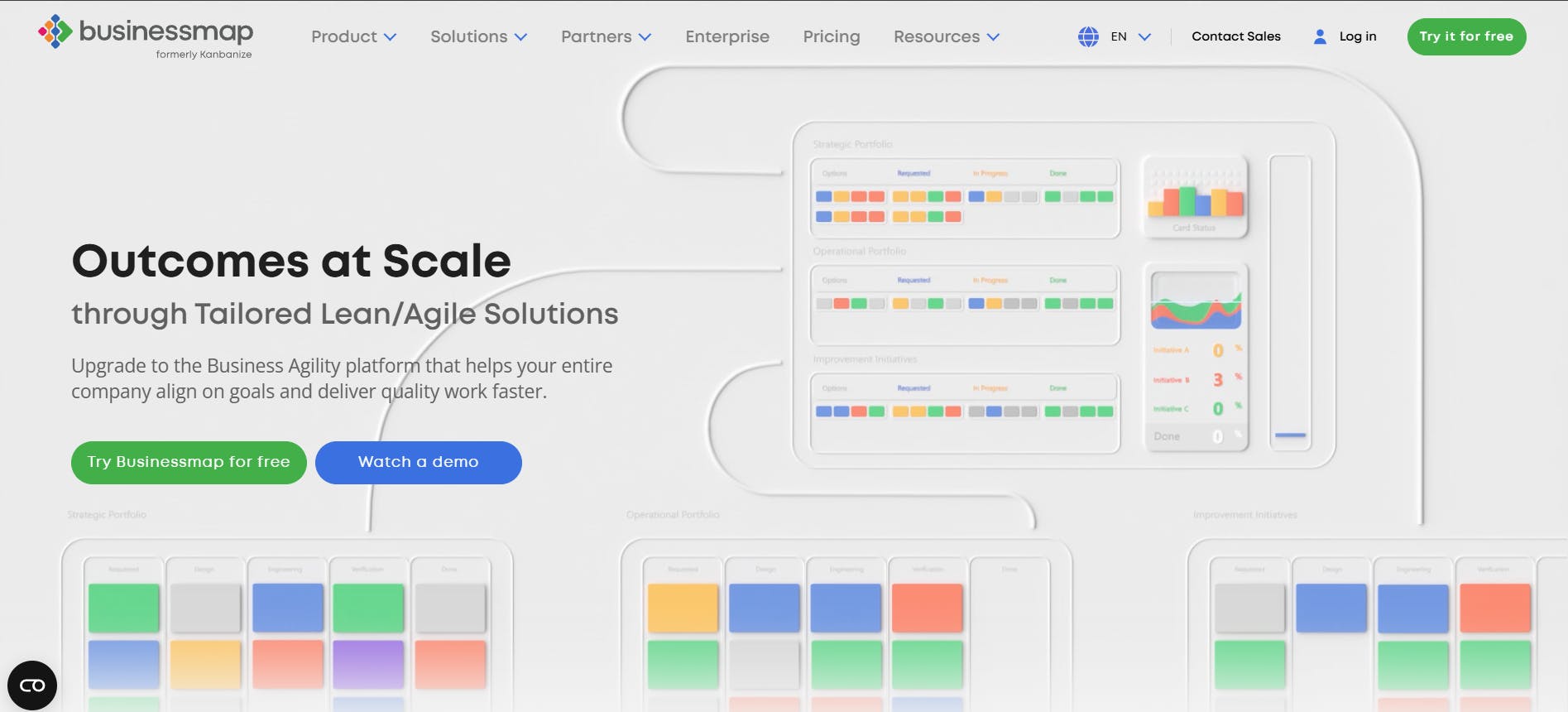Click the Try it for free button
Image resolution: width=1568 pixels, height=712 pixels.
click(x=1466, y=36)
